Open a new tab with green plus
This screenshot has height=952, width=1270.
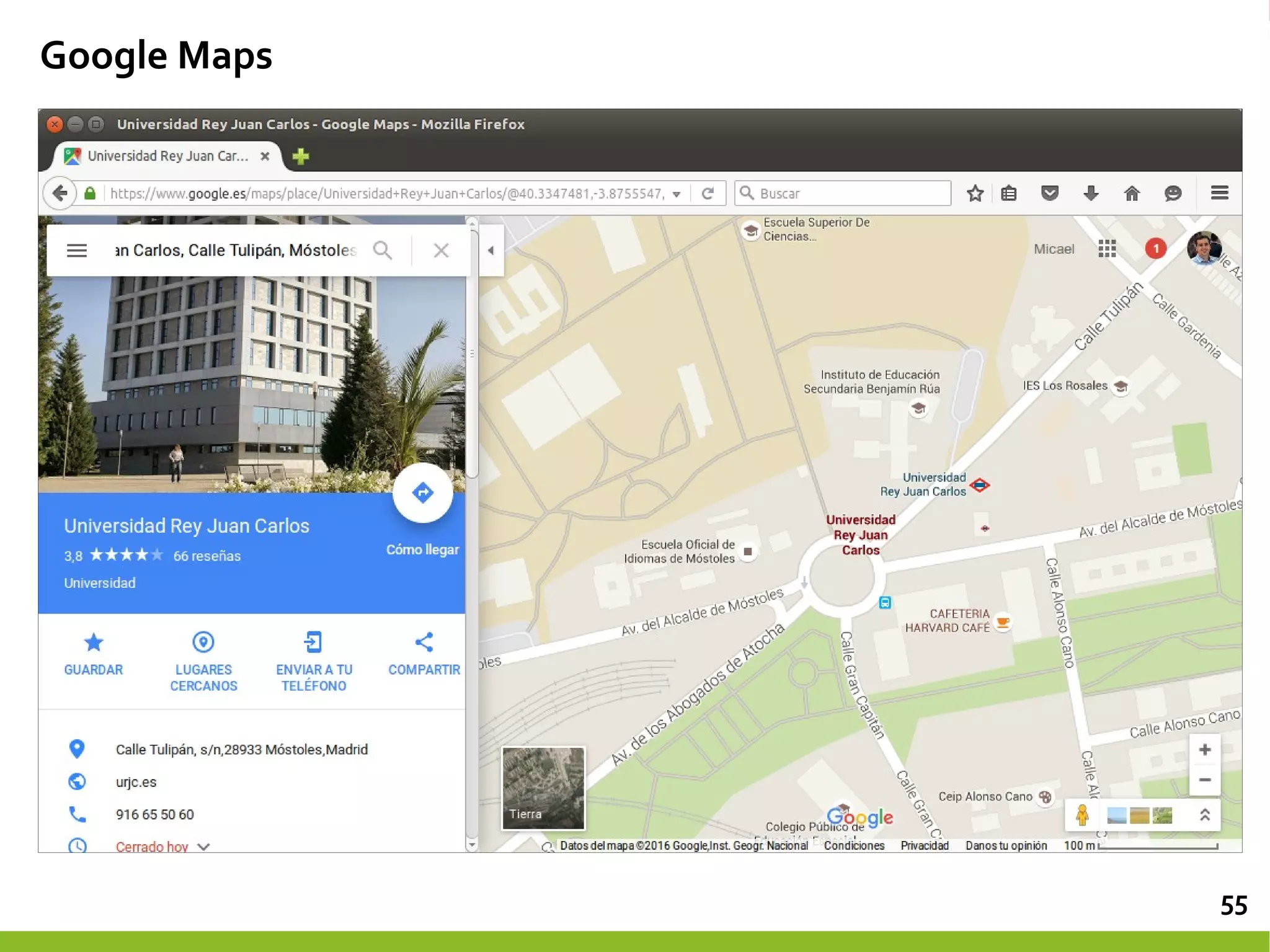tap(301, 156)
